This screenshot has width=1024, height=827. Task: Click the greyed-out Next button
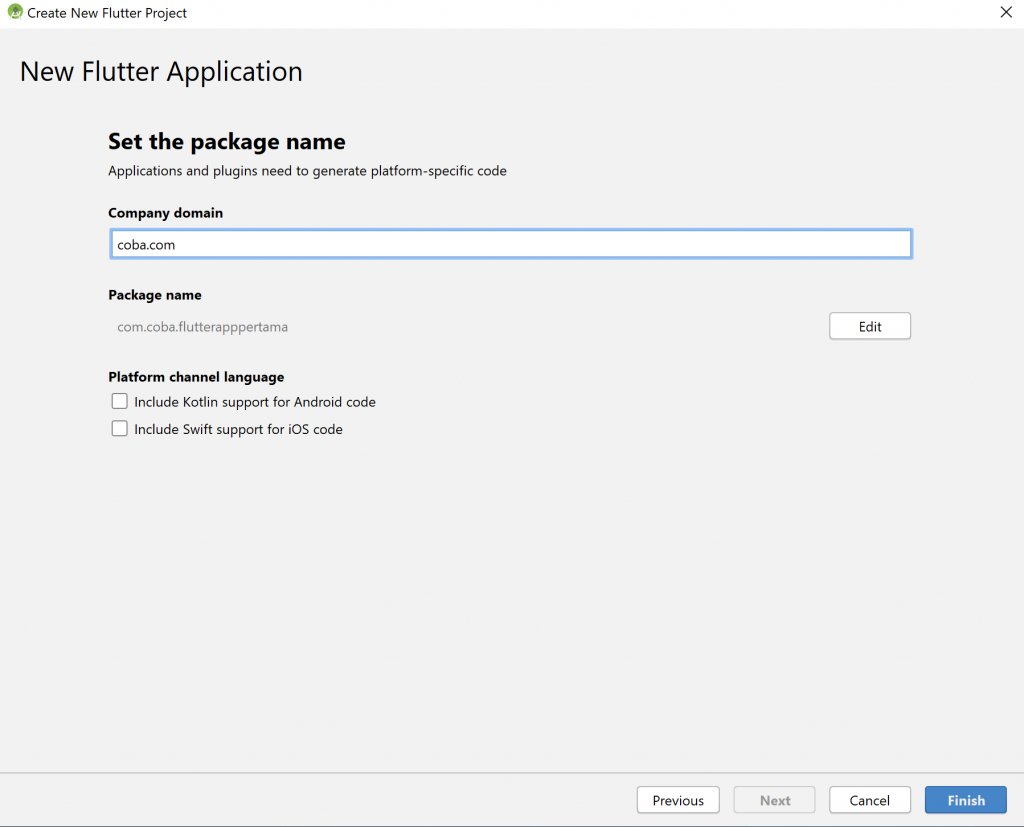click(x=774, y=800)
